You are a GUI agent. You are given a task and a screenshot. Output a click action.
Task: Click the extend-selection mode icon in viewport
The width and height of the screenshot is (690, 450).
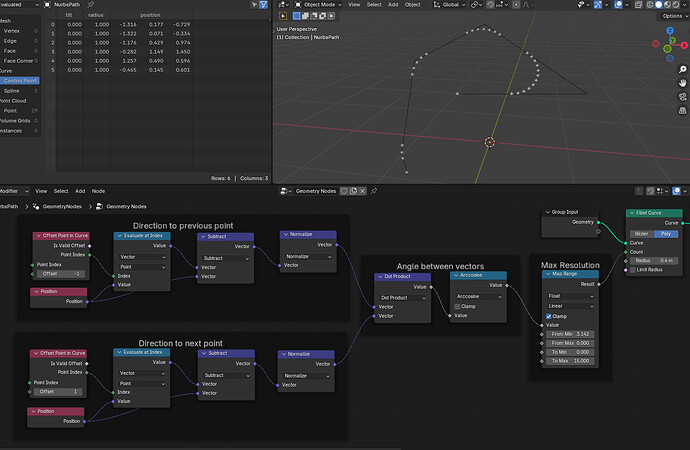tap(305, 16)
